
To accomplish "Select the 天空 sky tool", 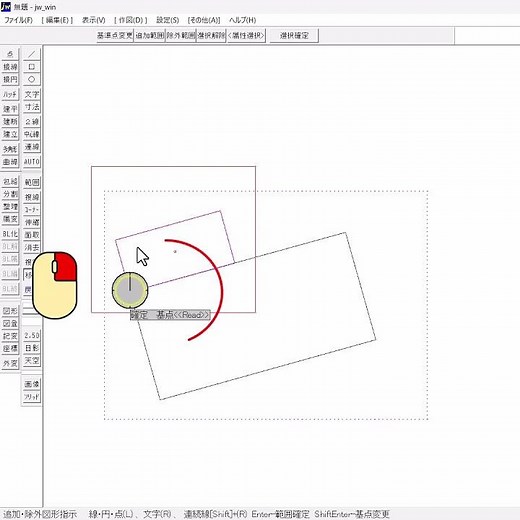I will pyautogui.click(x=32, y=361).
